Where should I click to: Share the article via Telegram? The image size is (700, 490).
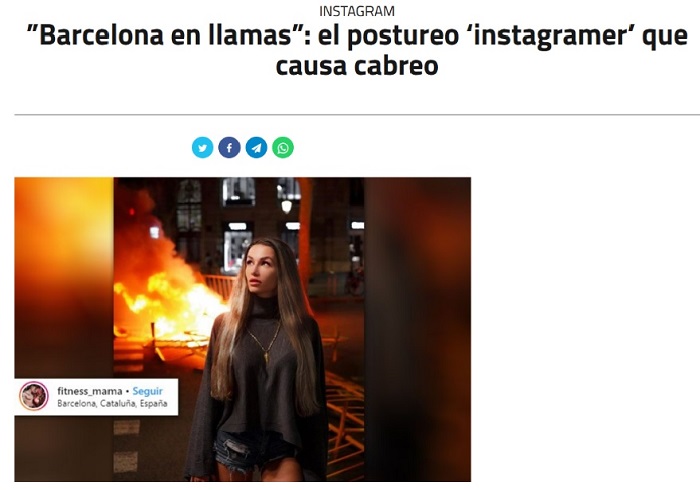point(256,148)
